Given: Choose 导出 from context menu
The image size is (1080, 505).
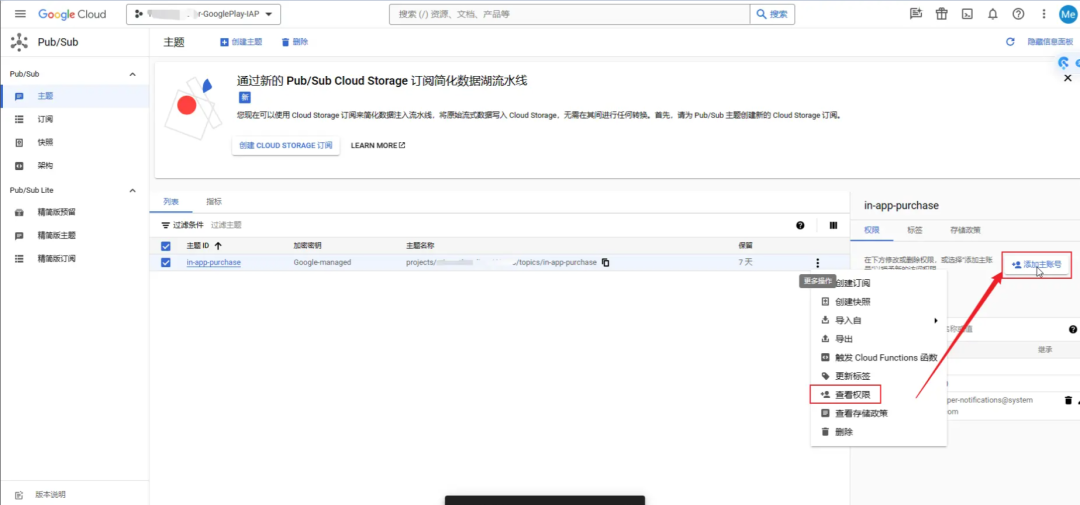Looking at the screenshot, I should click(x=880, y=339).
